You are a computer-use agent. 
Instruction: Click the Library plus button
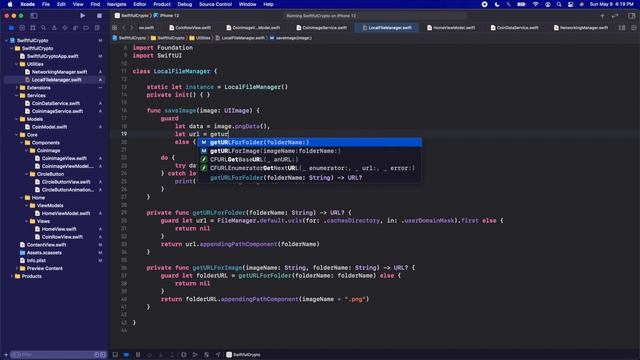(x=602, y=16)
